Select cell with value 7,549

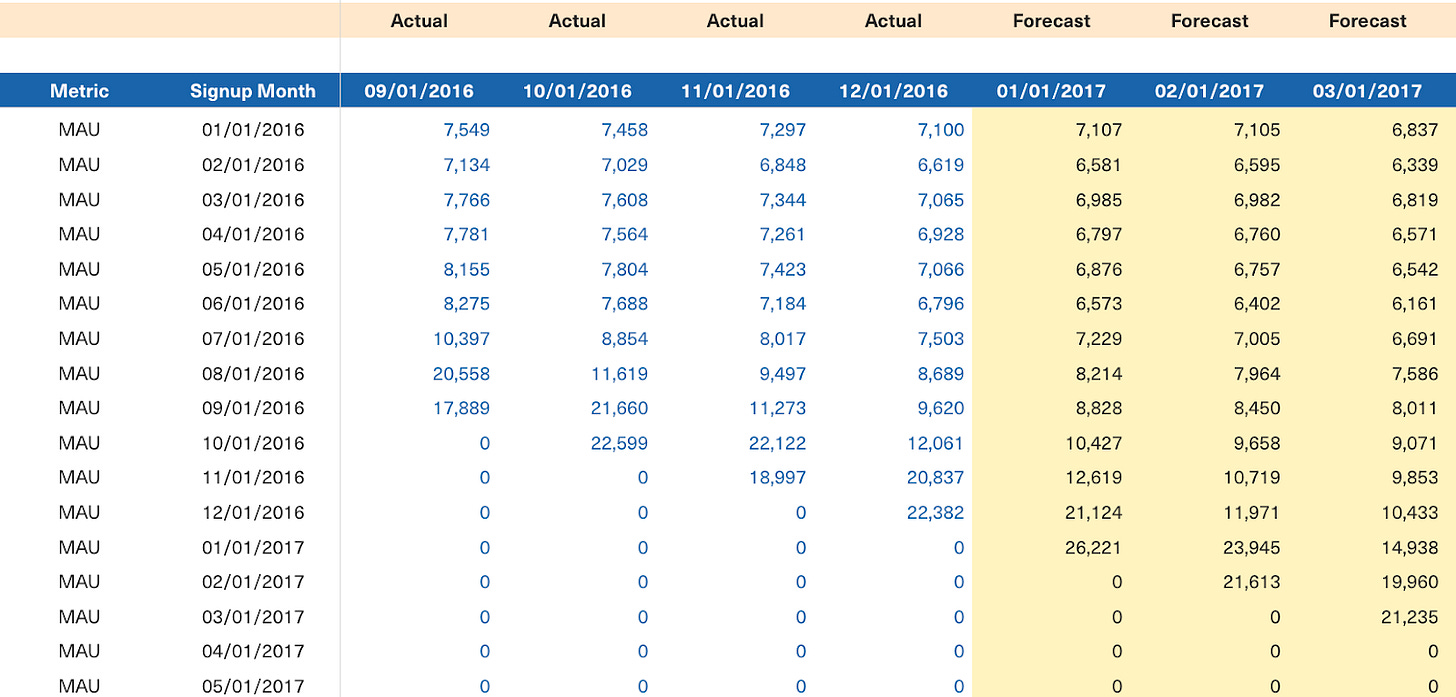466,130
